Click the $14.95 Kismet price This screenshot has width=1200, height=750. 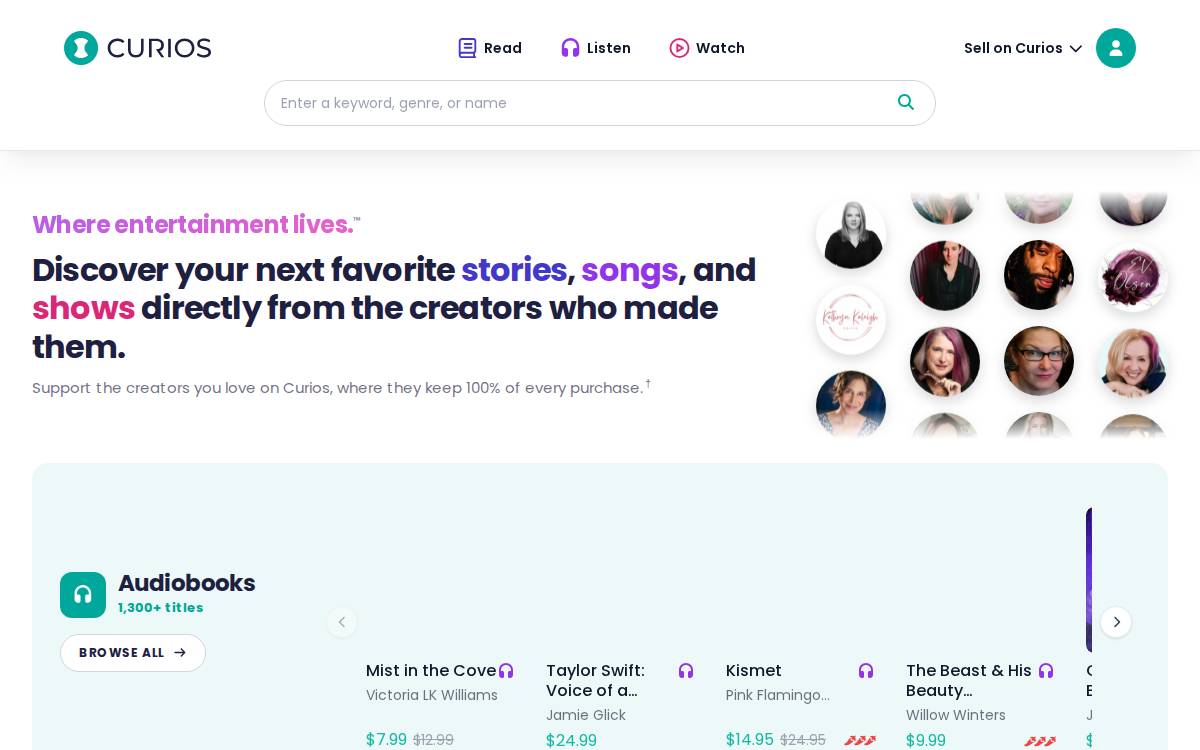click(x=750, y=740)
